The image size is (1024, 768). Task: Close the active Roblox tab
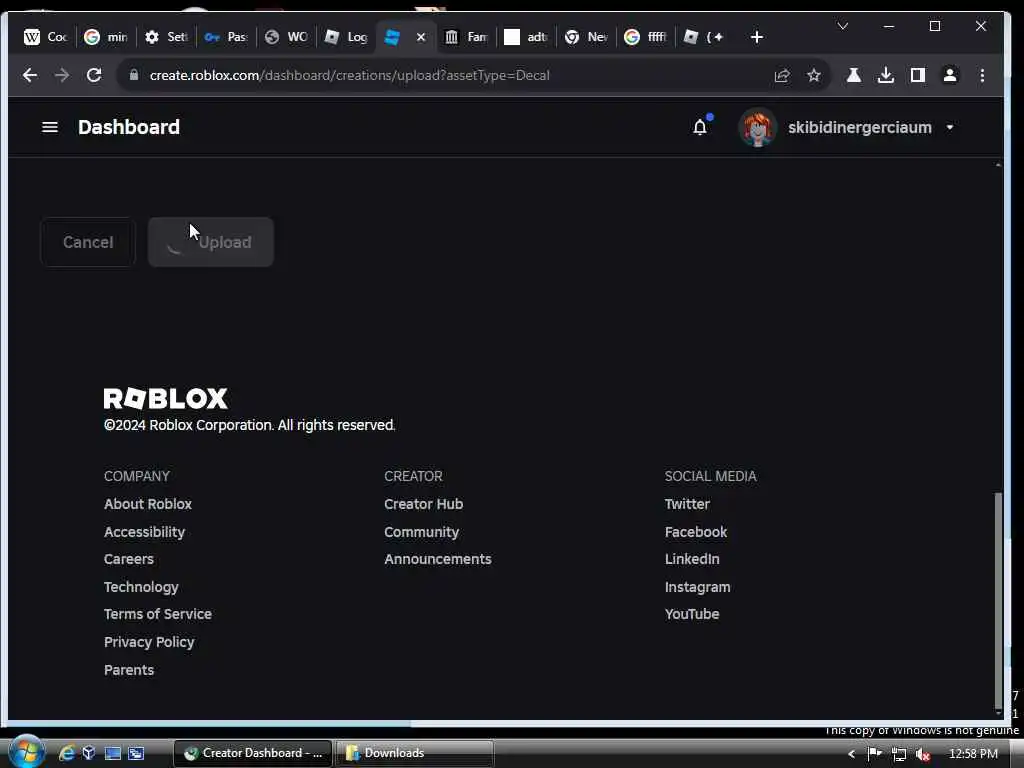click(421, 37)
